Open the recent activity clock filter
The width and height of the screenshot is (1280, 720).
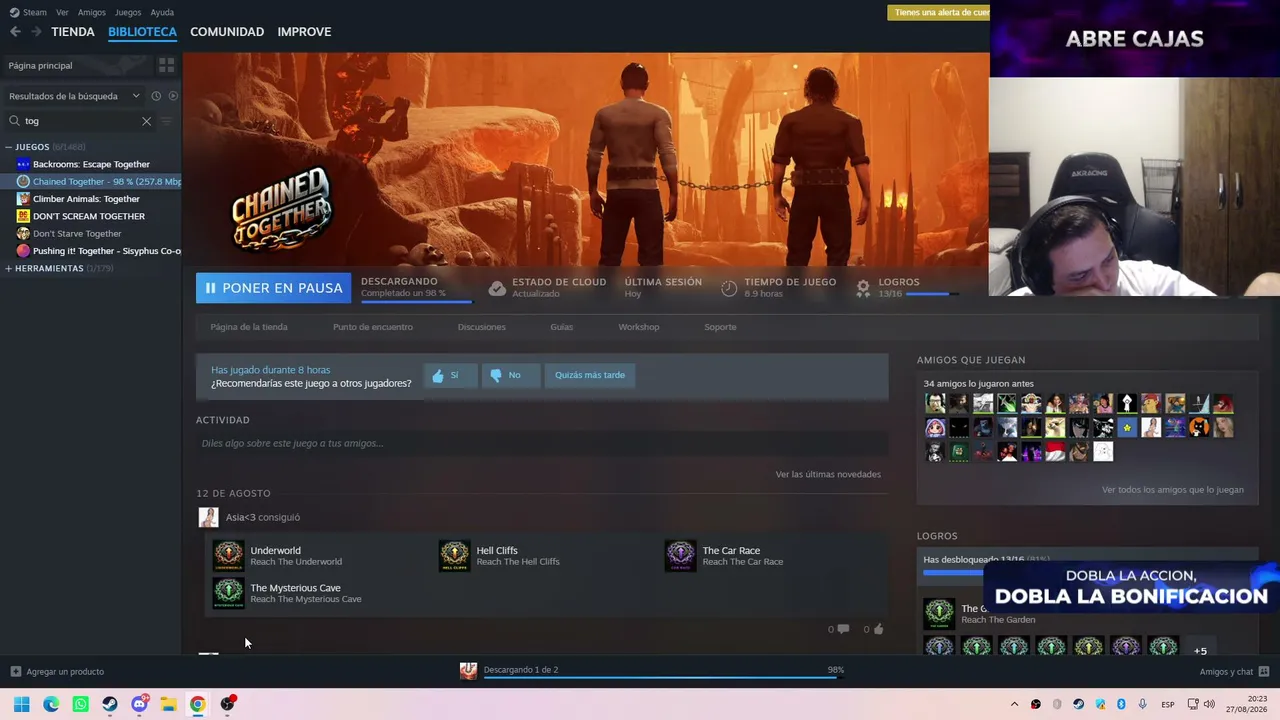(x=156, y=96)
